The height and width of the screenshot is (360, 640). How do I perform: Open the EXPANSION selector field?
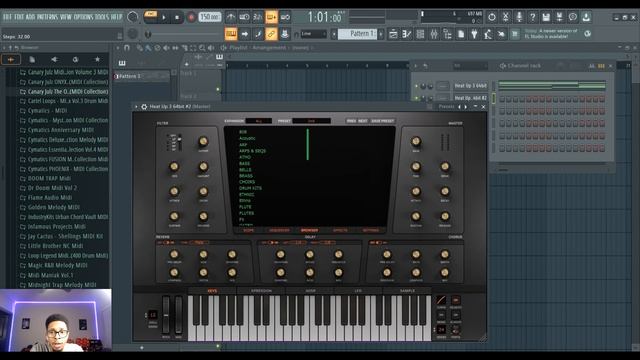pyautogui.click(x=258, y=121)
